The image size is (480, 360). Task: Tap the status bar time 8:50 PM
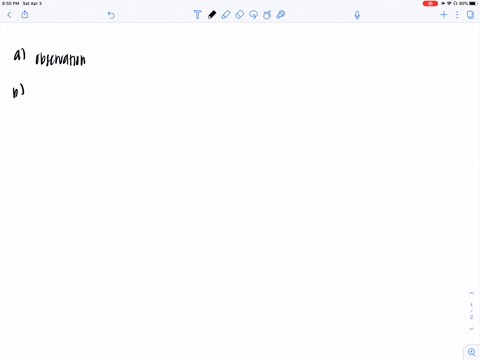pyautogui.click(x=11, y=3)
